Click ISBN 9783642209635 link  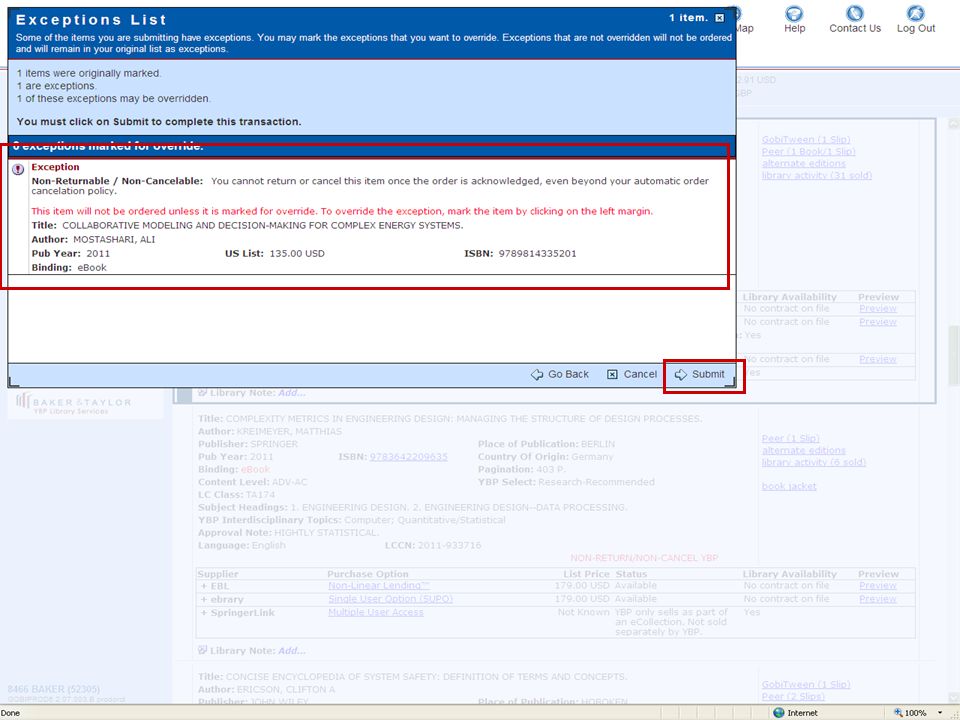[408, 457]
